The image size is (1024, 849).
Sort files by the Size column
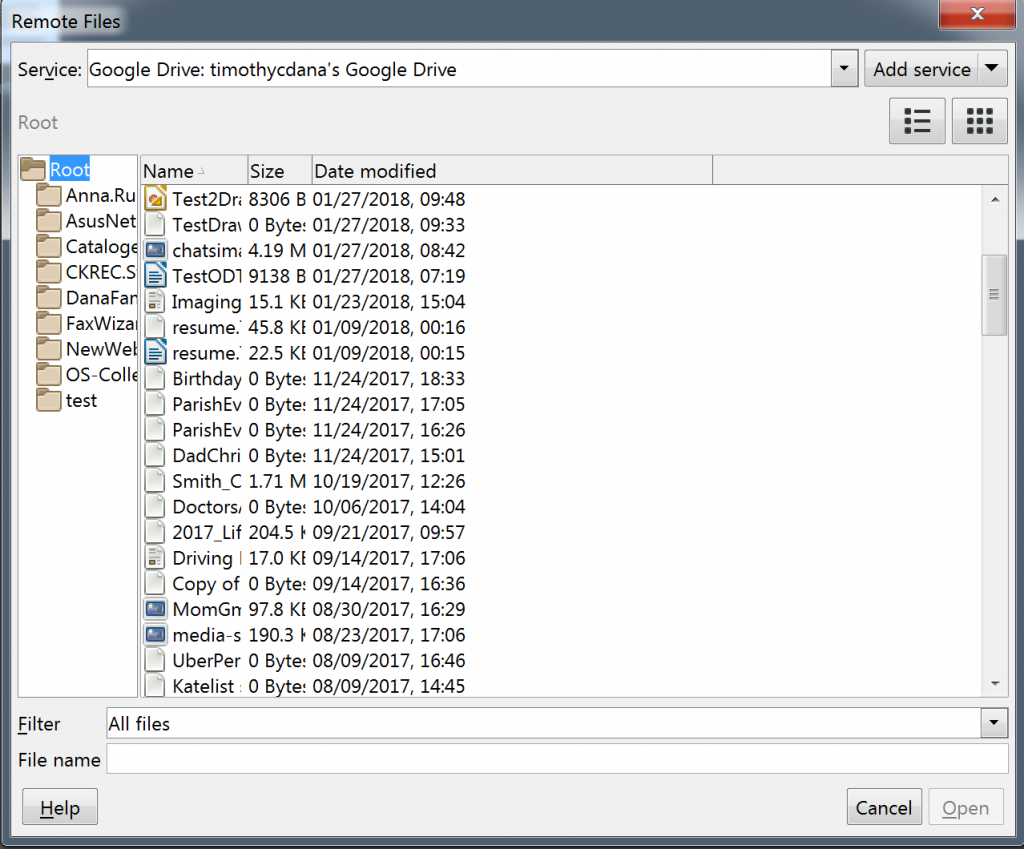click(x=279, y=170)
